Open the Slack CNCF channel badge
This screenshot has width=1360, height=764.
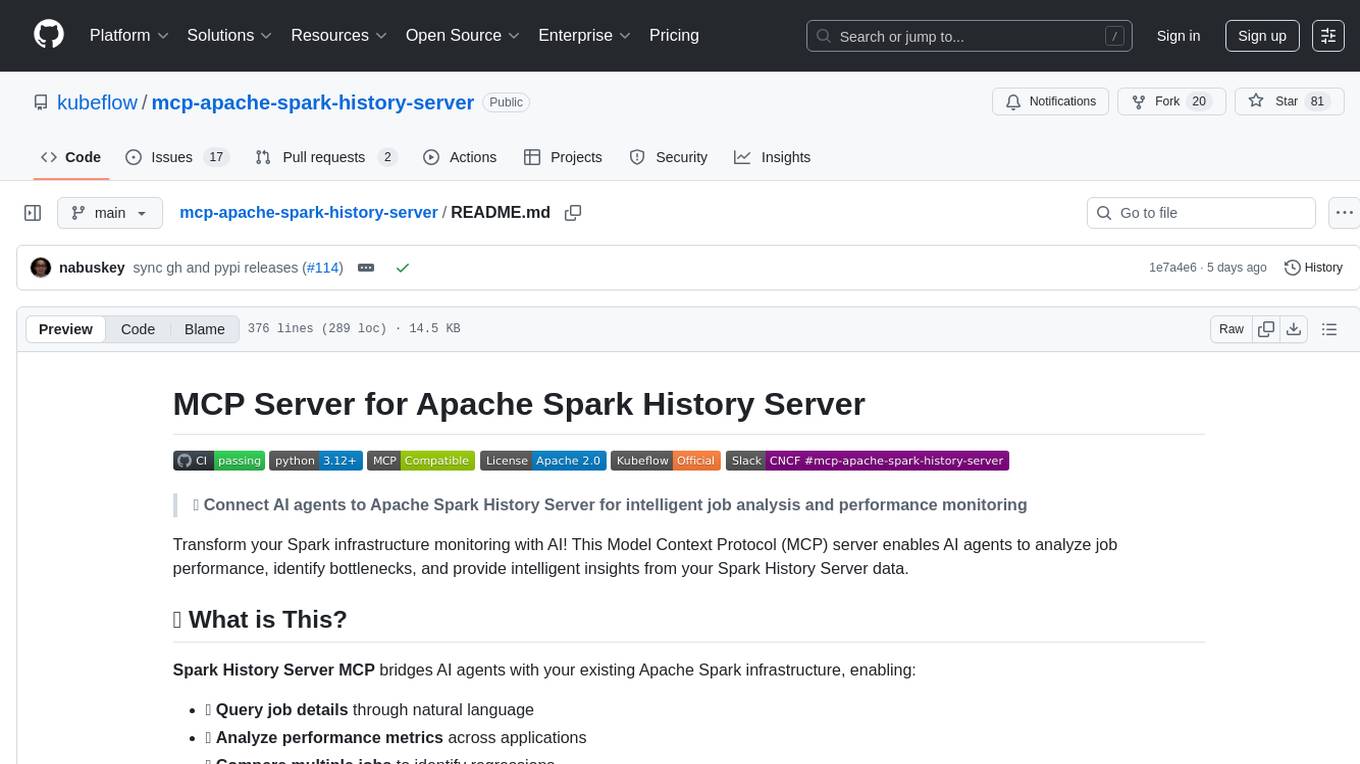click(x=867, y=461)
